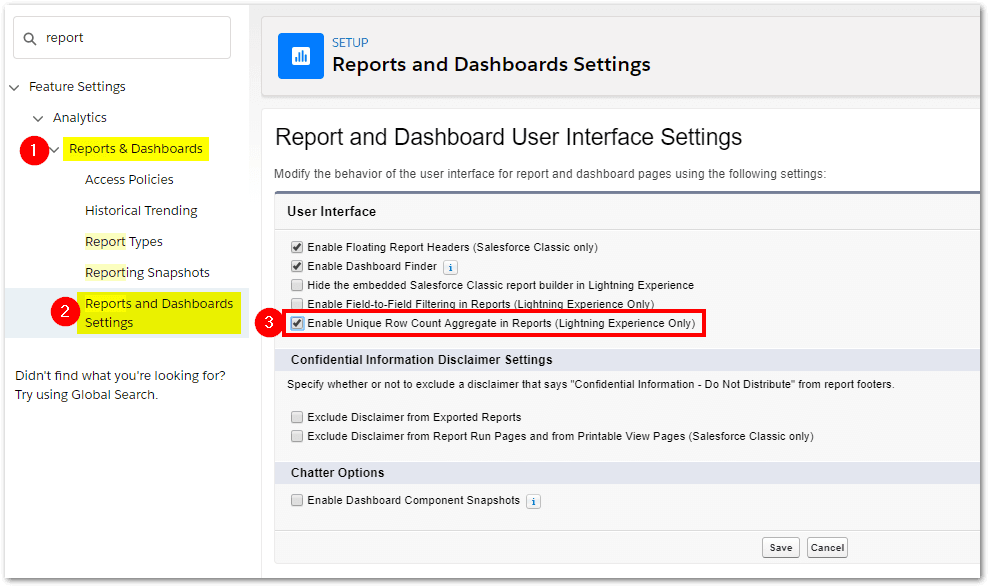Click the 'Modify the behavior' description text
This screenshot has width=989, height=587.
pos(550,174)
